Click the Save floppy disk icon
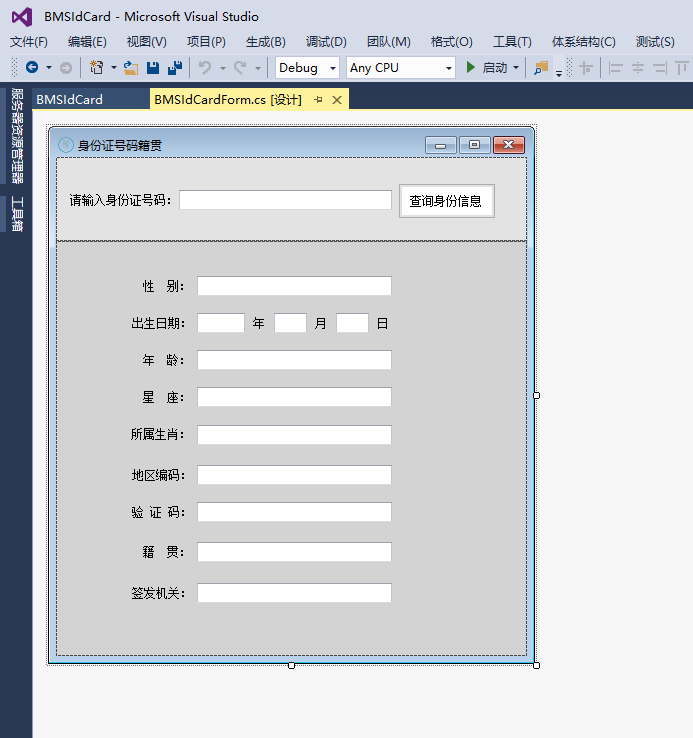Screen dimensions: 693x738 [x=153, y=68]
